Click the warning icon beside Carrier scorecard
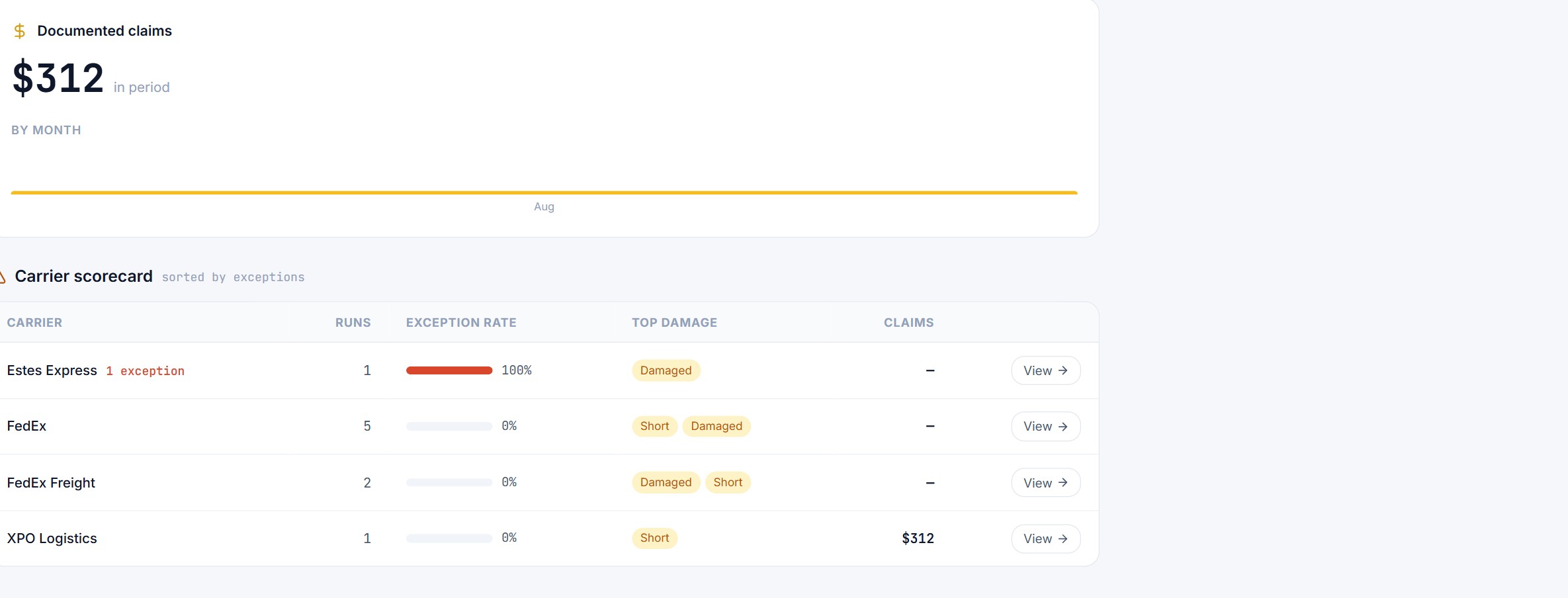 2,277
